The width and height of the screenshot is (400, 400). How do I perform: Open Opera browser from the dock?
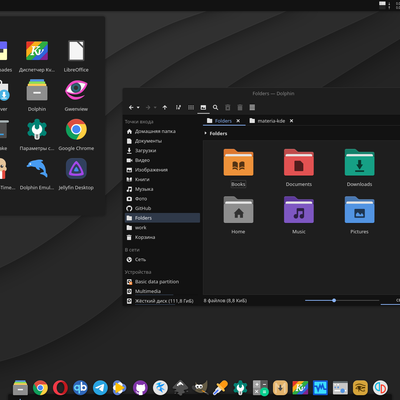click(60, 388)
